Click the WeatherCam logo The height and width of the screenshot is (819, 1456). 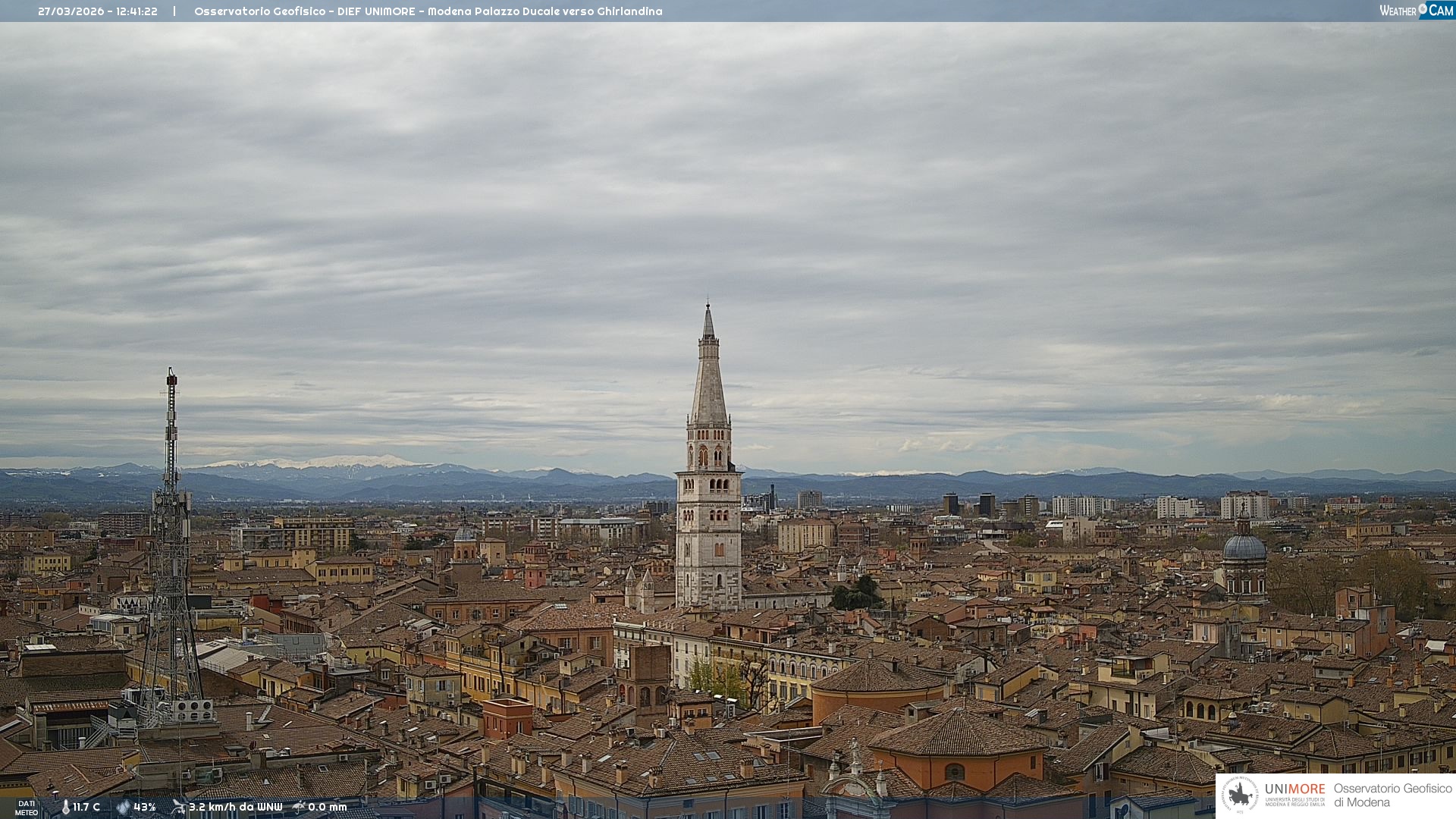click(1416, 11)
